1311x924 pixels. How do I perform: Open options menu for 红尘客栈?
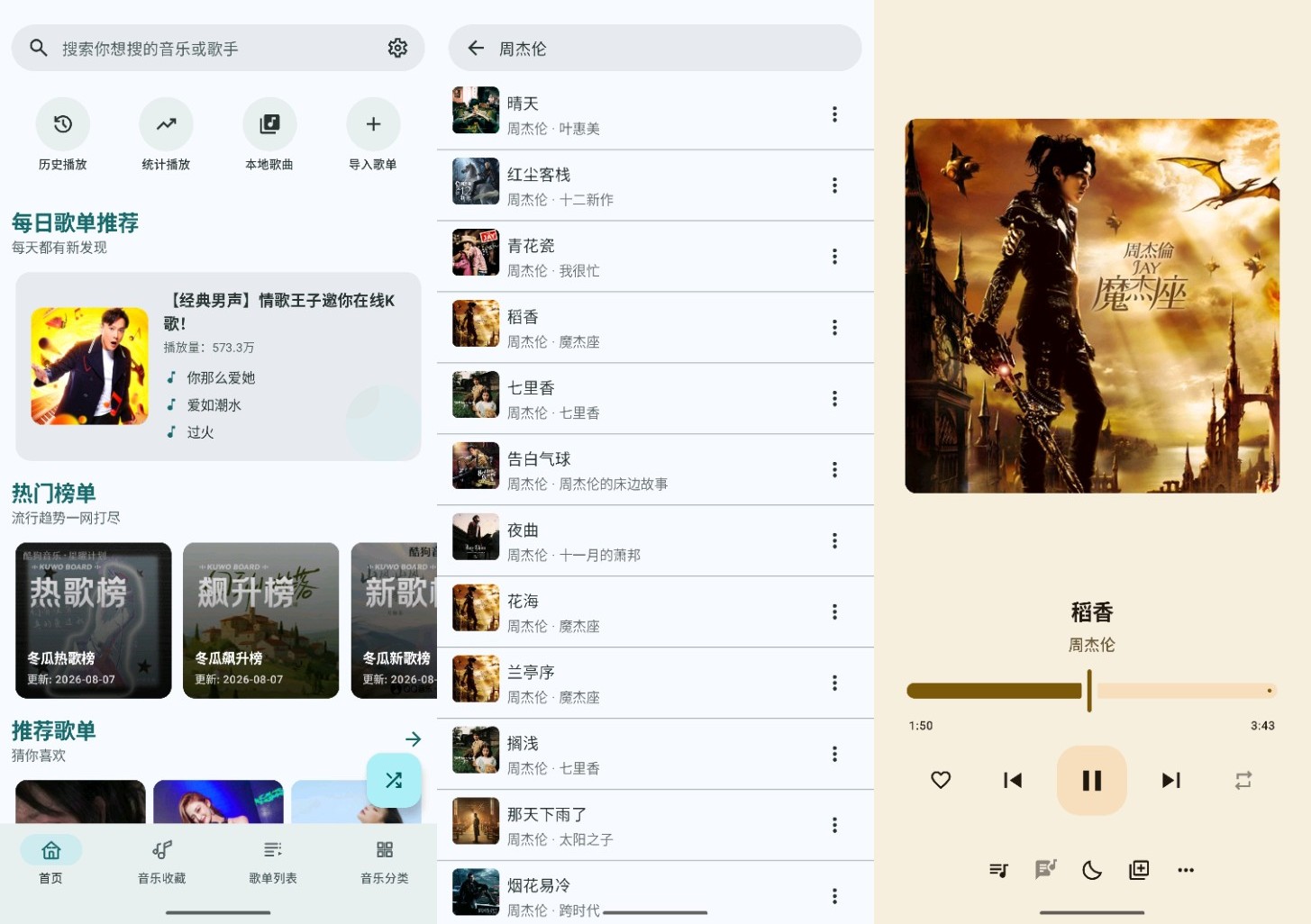coord(834,186)
